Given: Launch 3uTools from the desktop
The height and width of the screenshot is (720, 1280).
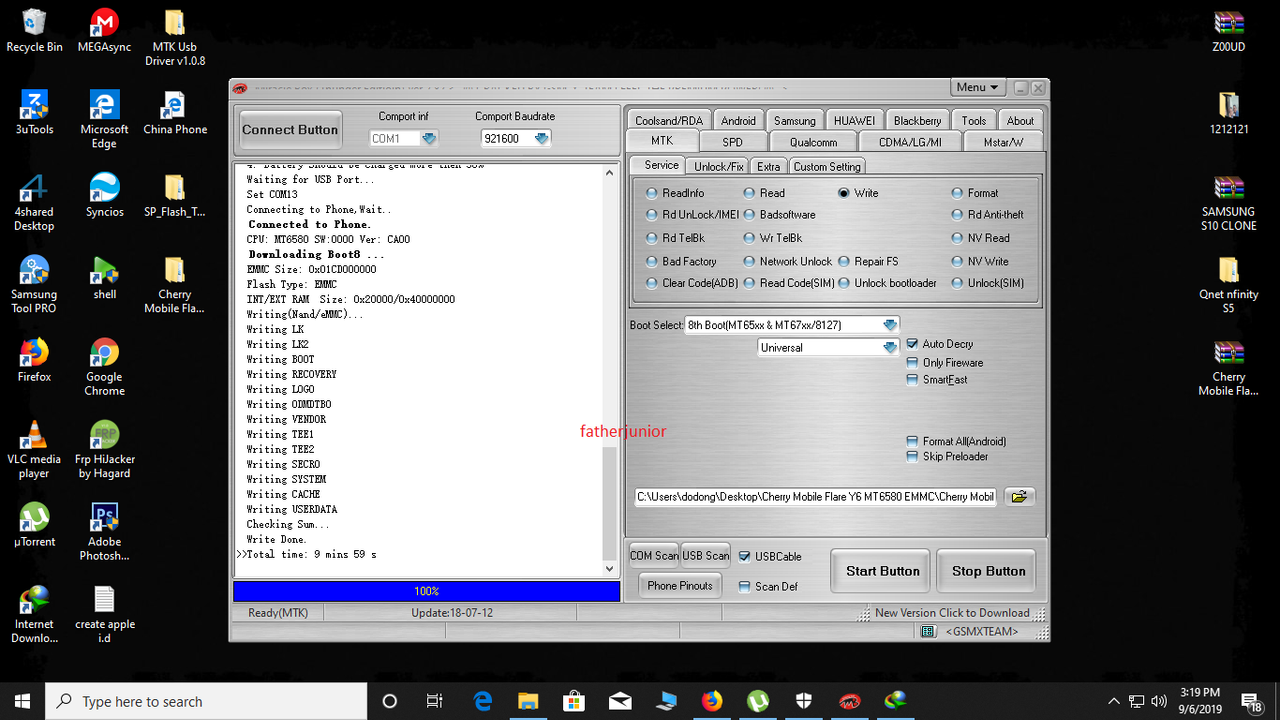Looking at the screenshot, I should point(34,112).
